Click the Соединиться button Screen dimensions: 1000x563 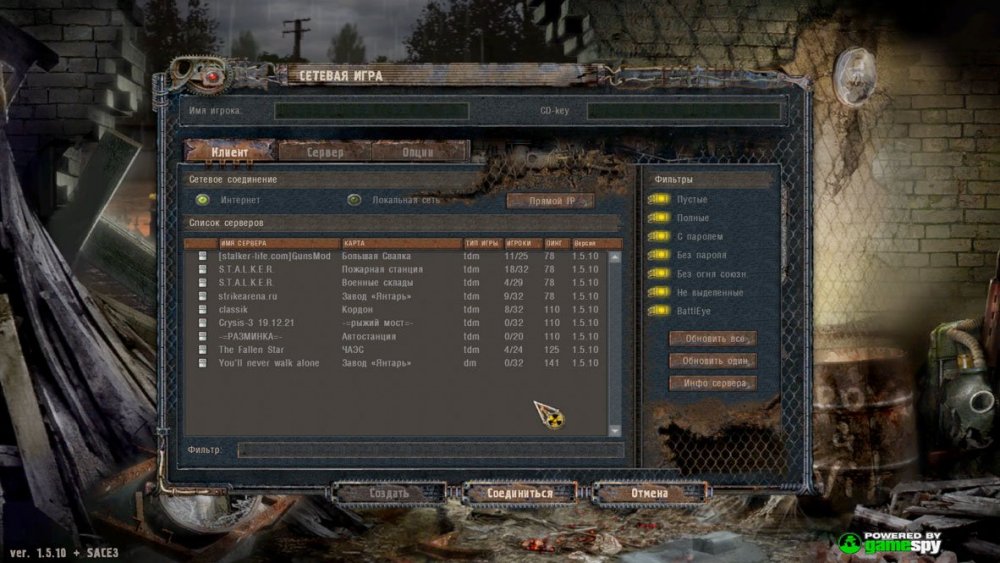pyautogui.click(x=520, y=493)
